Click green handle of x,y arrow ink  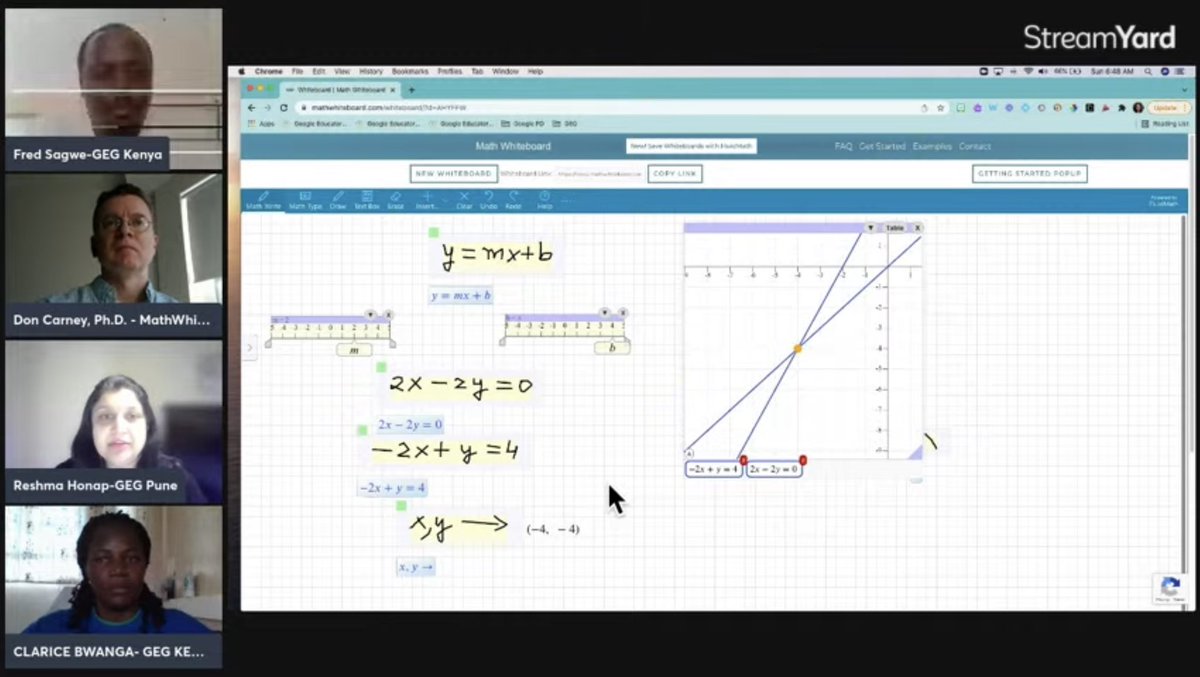[401, 506]
